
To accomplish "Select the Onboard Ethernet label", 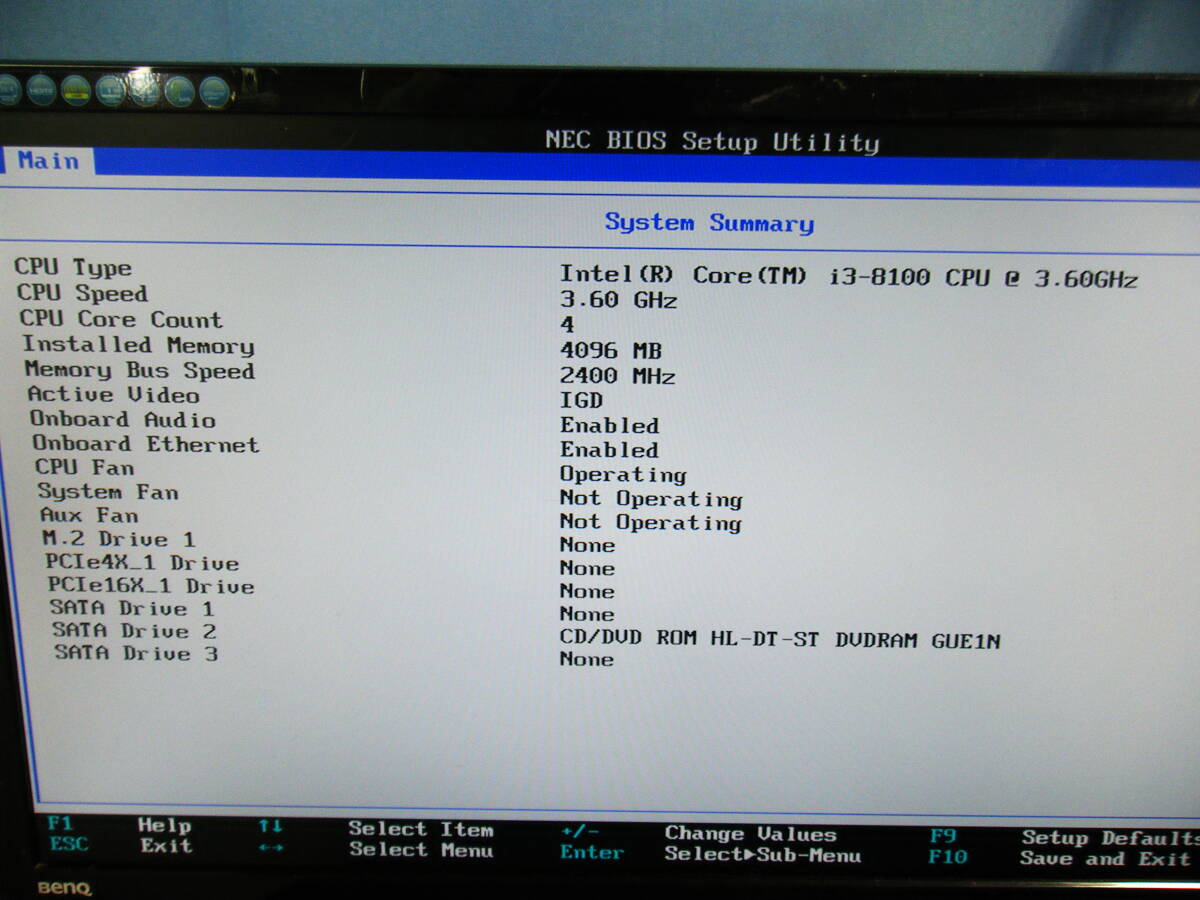I will tap(145, 443).
